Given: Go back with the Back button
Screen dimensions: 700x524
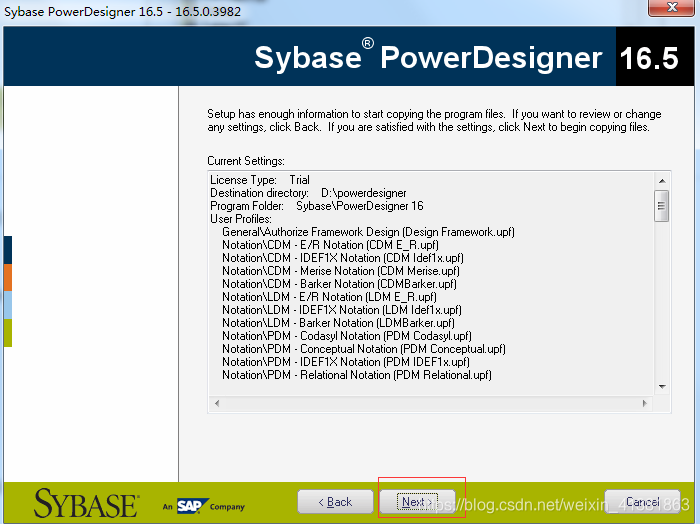Looking at the screenshot, I should coord(335,502).
